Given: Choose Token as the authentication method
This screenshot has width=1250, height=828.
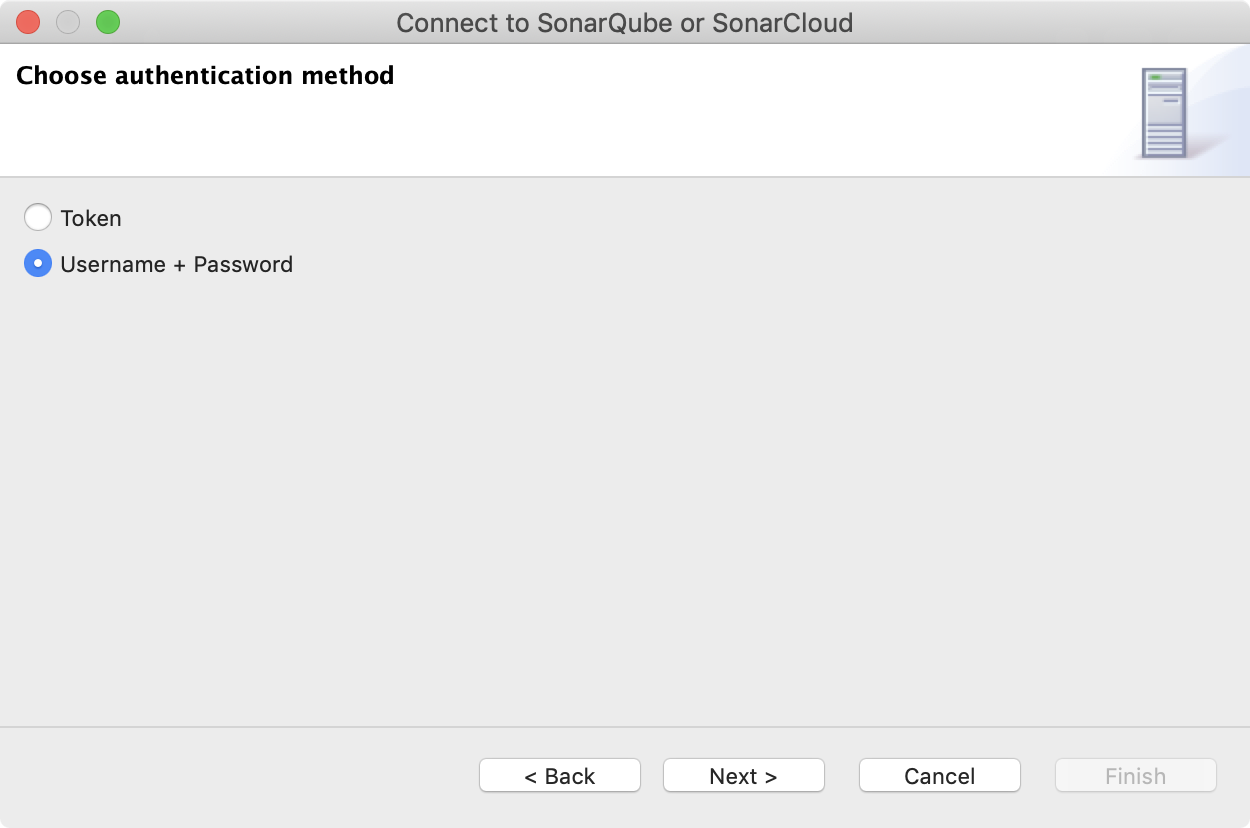Looking at the screenshot, I should [38, 217].
